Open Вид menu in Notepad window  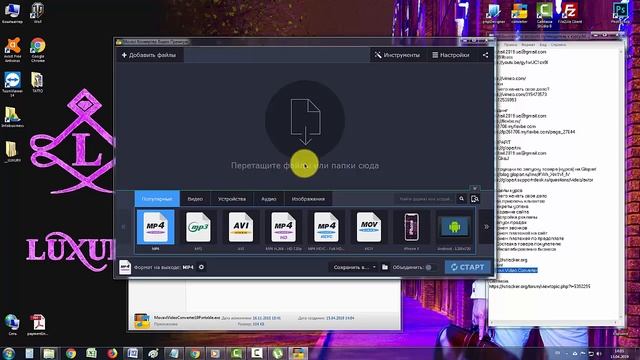coord(543,44)
